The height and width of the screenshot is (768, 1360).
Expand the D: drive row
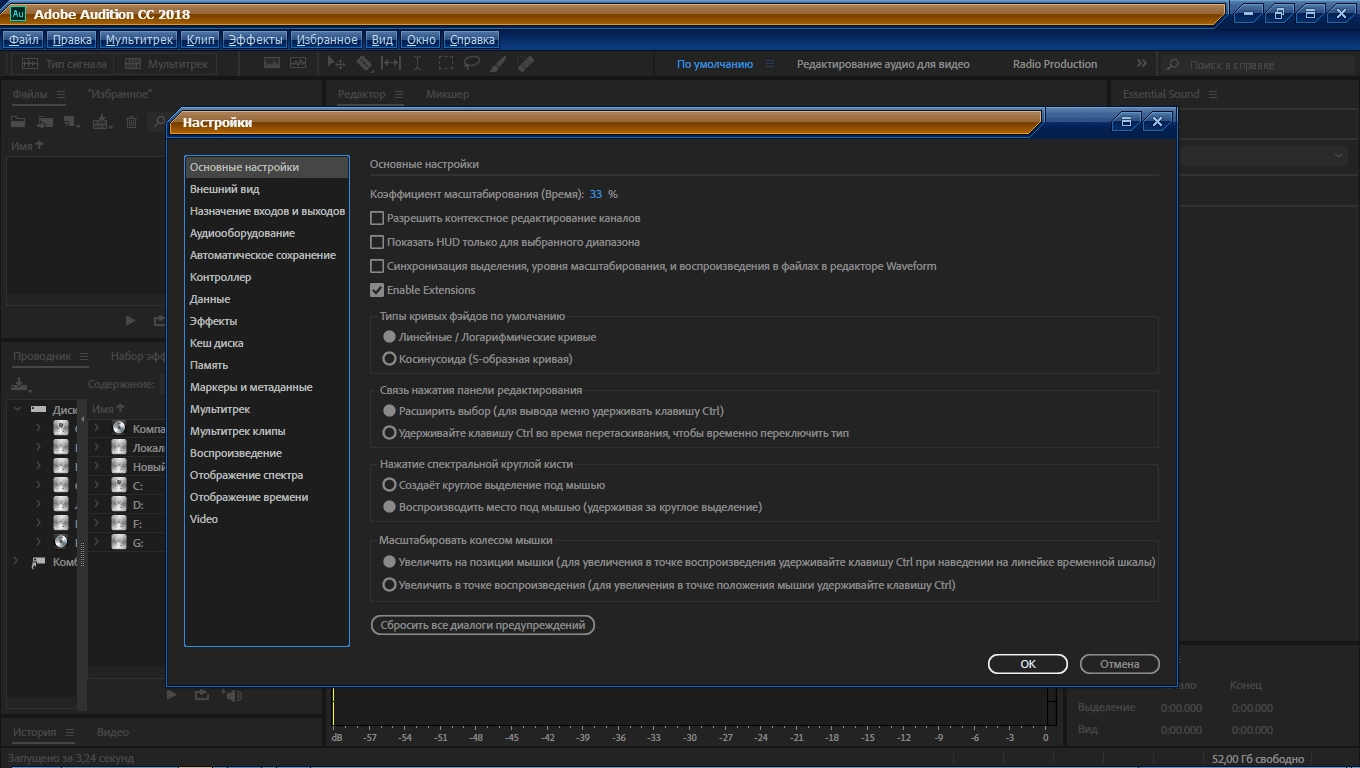[x=96, y=504]
